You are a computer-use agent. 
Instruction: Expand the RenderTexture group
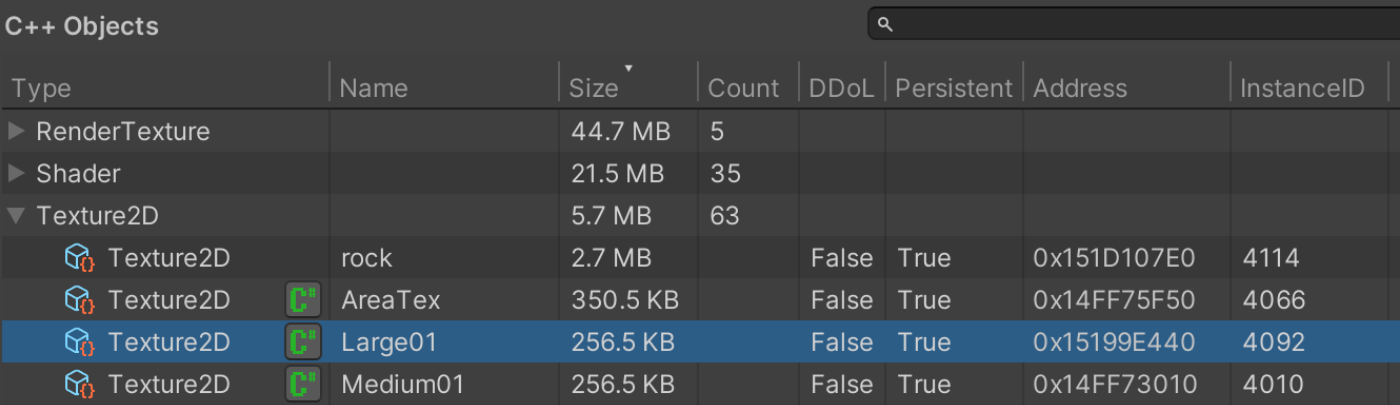[16, 131]
